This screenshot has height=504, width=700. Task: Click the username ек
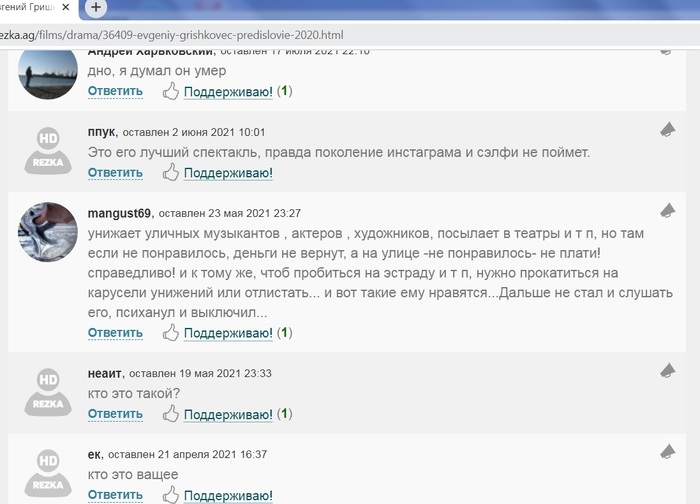pos(94,454)
